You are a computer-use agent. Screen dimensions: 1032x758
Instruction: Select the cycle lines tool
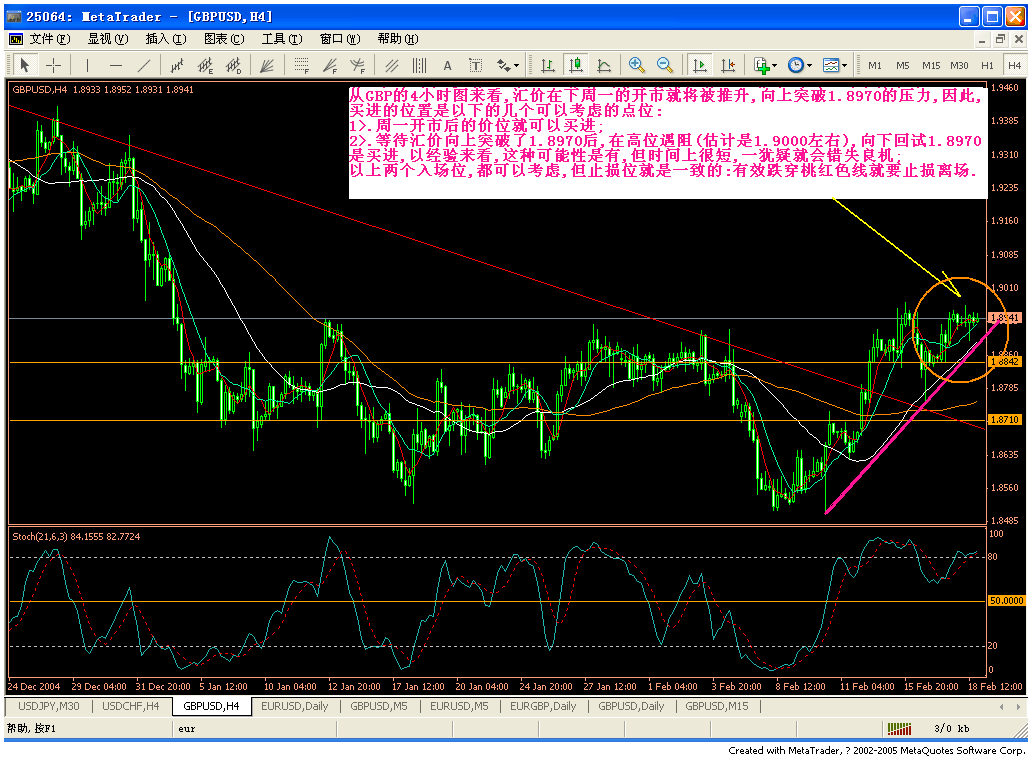click(419, 65)
